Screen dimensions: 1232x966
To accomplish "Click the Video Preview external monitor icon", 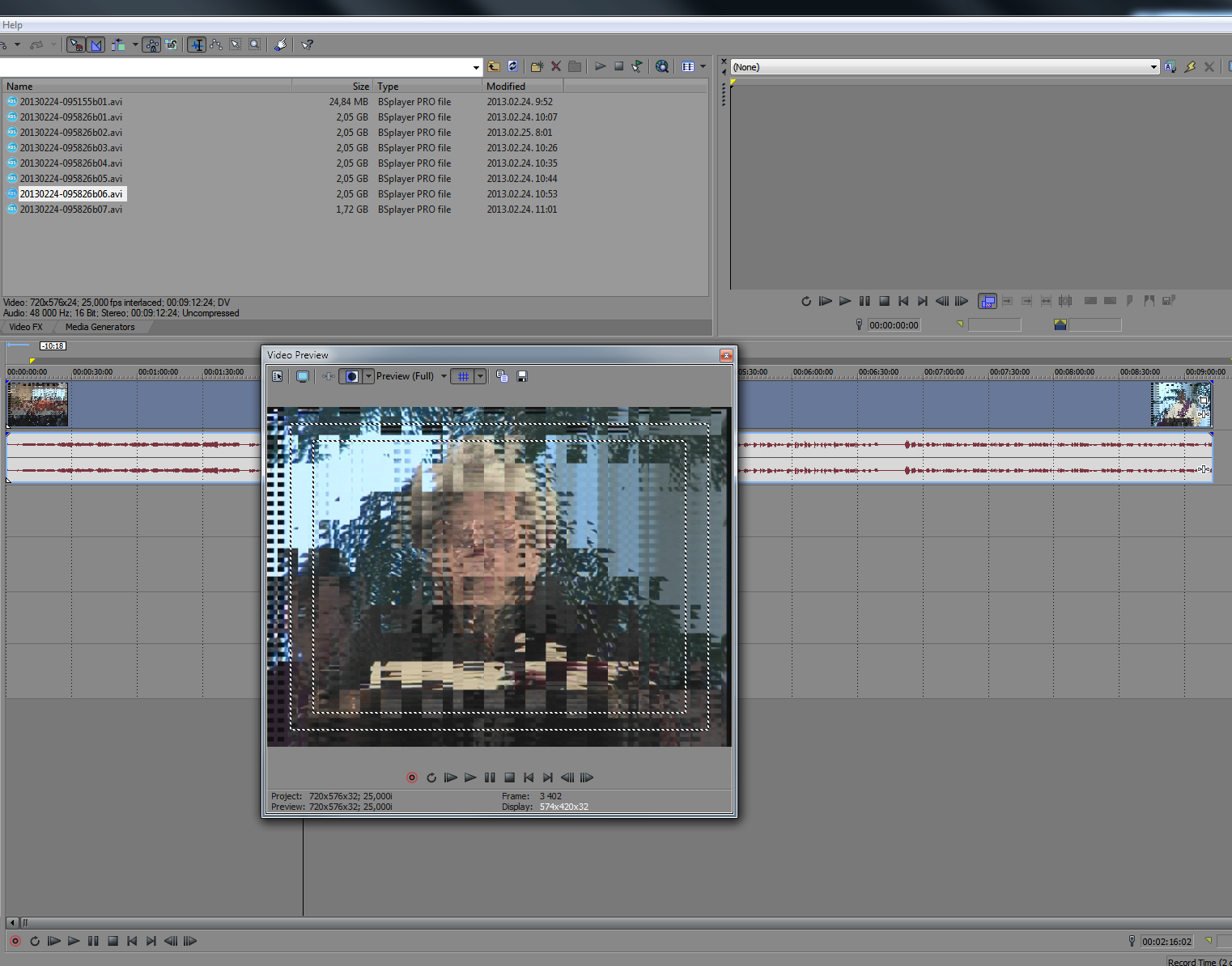I will 303,376.
